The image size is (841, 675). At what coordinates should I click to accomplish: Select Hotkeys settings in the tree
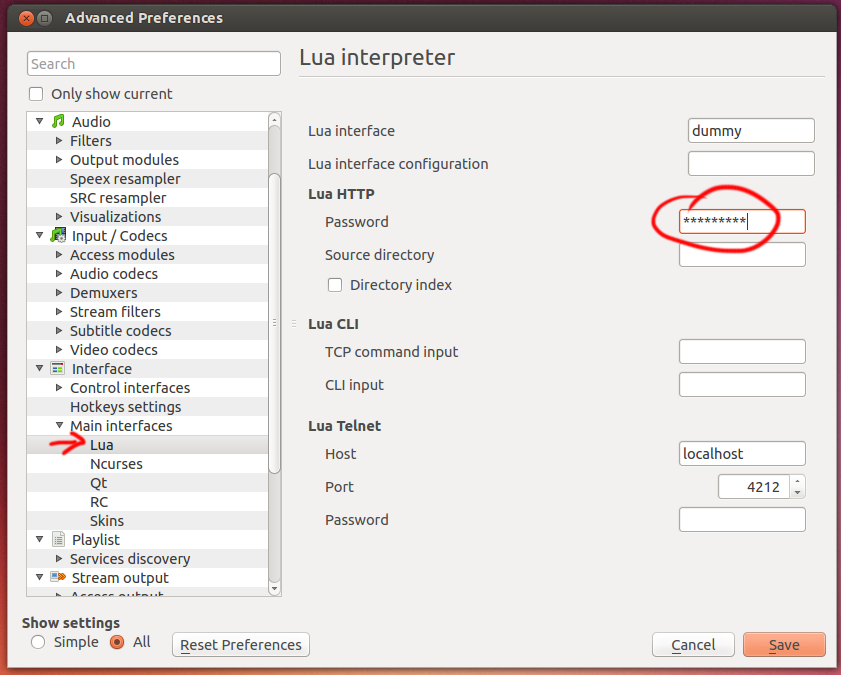click(x=125, y=407)
